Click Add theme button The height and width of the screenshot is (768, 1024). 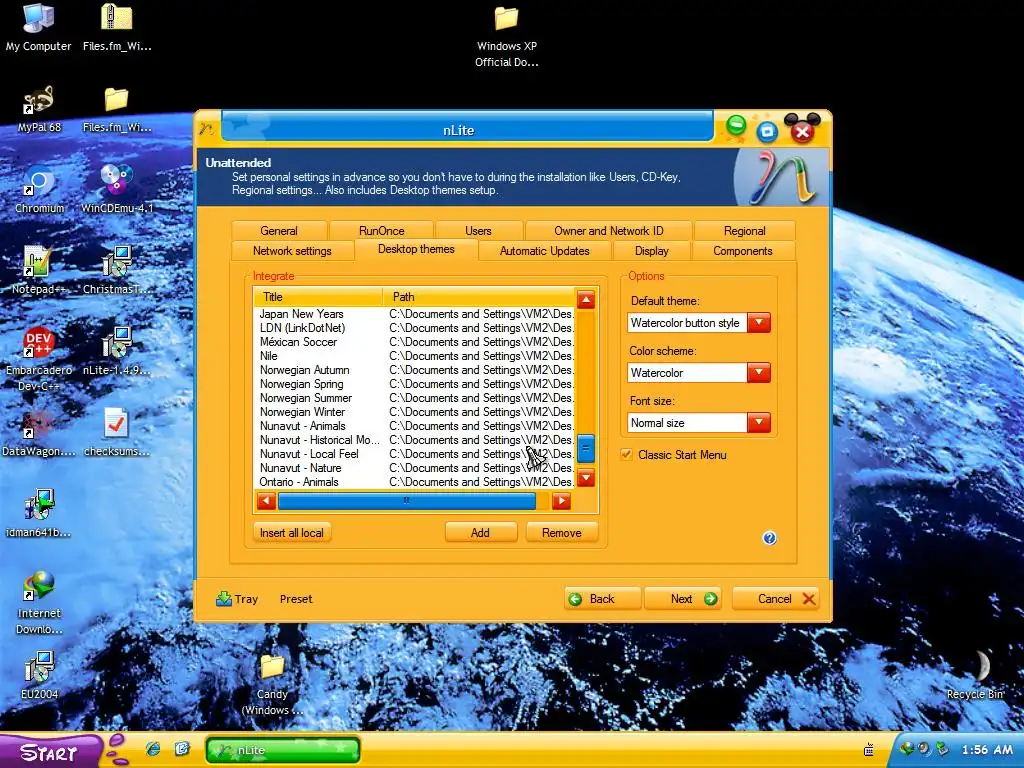481,532
